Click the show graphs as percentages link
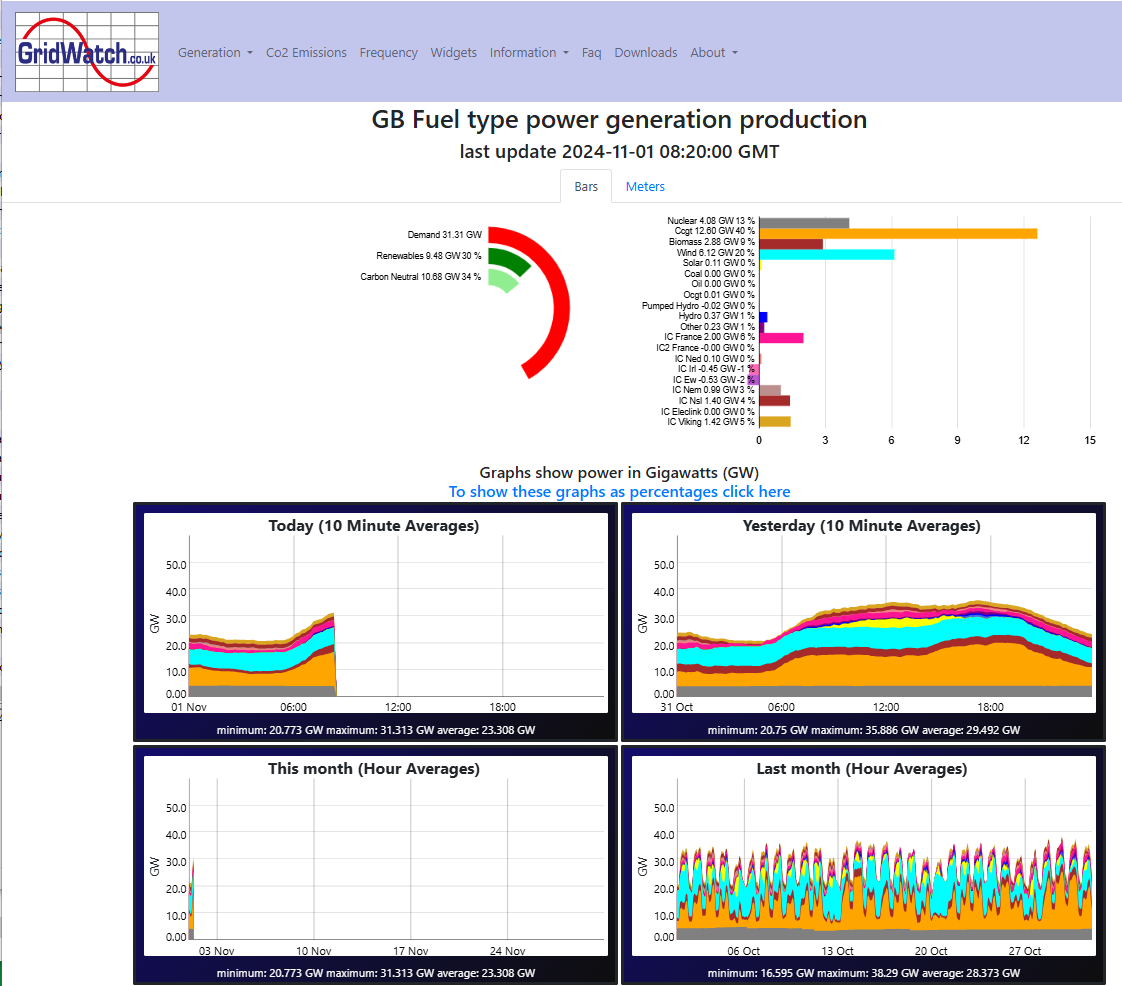This screenshot has width=1122, height=986. (619, 492)
